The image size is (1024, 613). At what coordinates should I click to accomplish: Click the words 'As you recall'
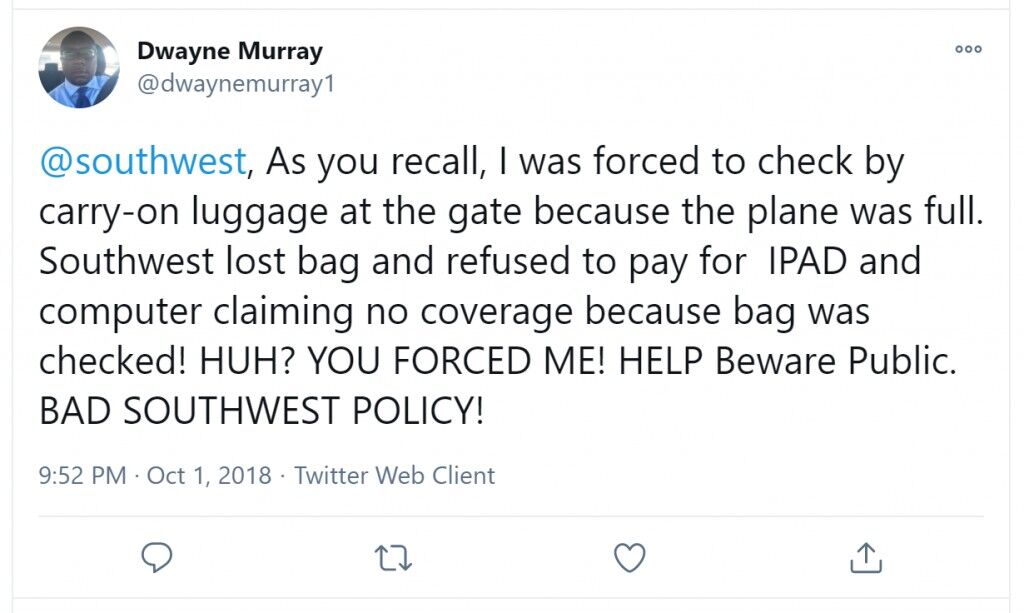372,162
